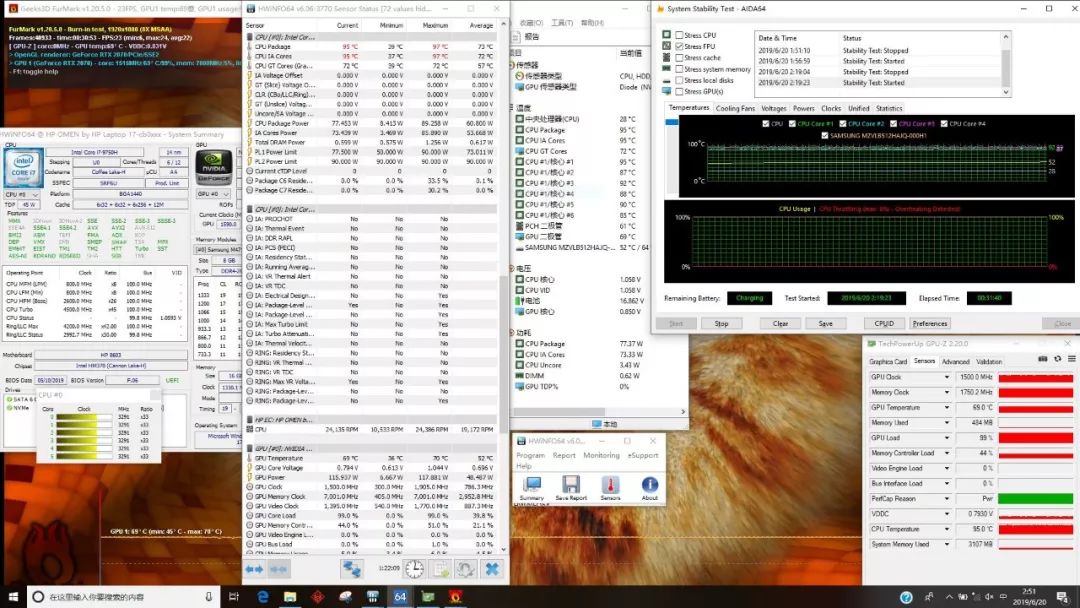This screenshot has height=608, width=1080.
Task: Open Advanced tab in GPU-Z
Action: click(x=955, y=361)
